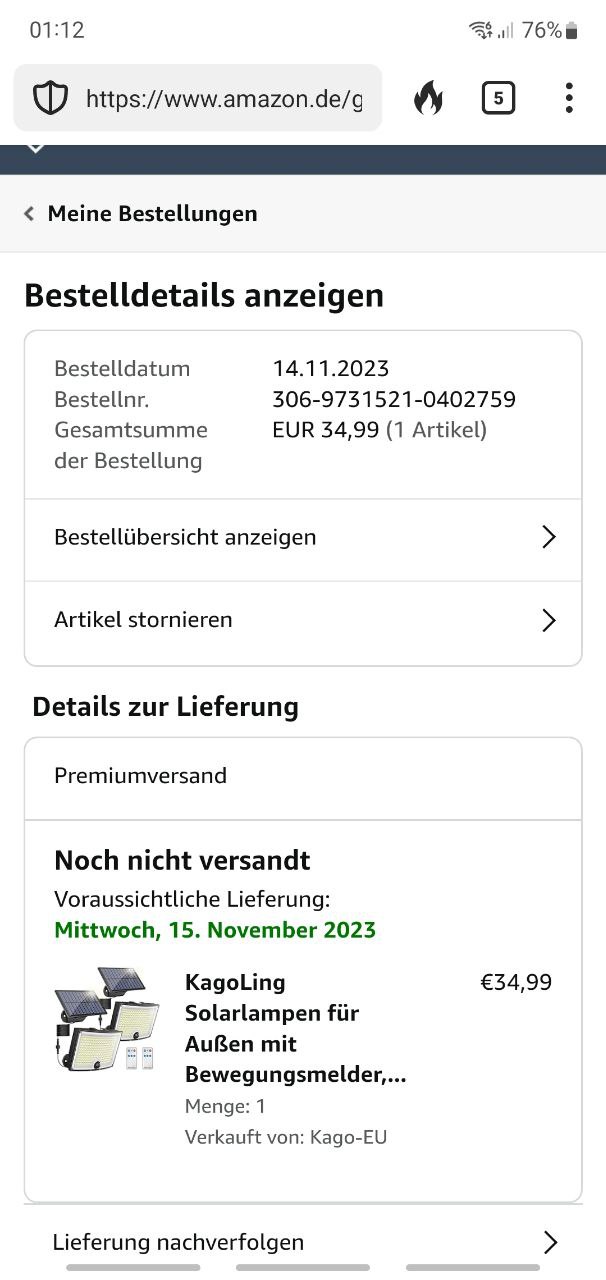Open the tabs counter showing 5
The image size is (606, 1280).
(x=498, y=98)
